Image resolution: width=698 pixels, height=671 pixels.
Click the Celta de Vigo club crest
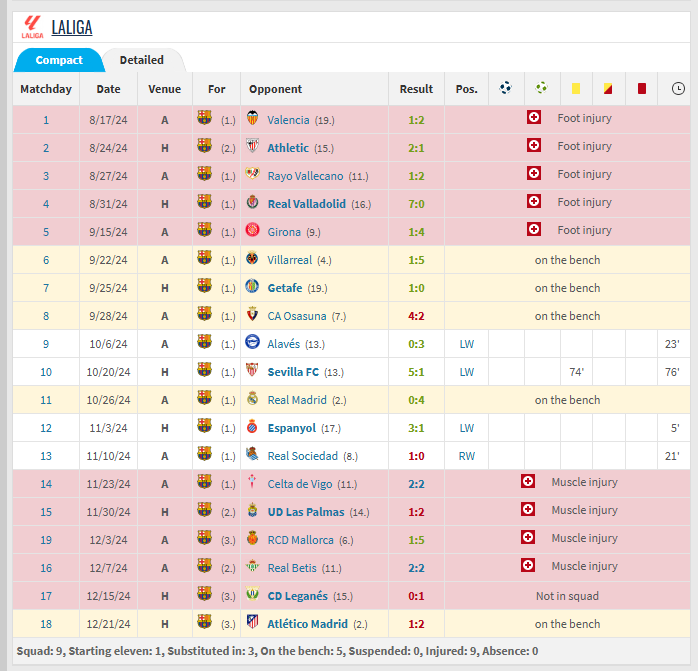(x=252, y=482)
